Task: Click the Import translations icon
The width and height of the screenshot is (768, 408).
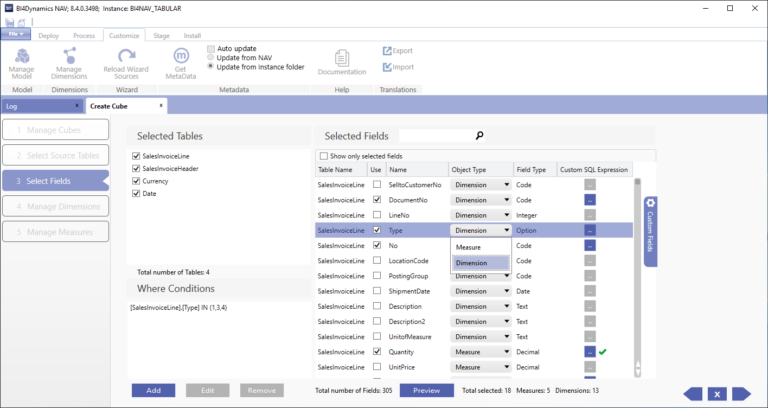Action: pos(388,68)
